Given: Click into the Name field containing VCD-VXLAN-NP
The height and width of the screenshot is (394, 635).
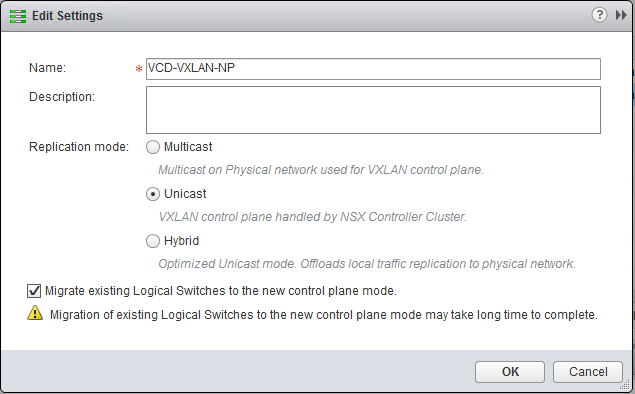Looking at the screenshot, I should click(x=373, y=69).
